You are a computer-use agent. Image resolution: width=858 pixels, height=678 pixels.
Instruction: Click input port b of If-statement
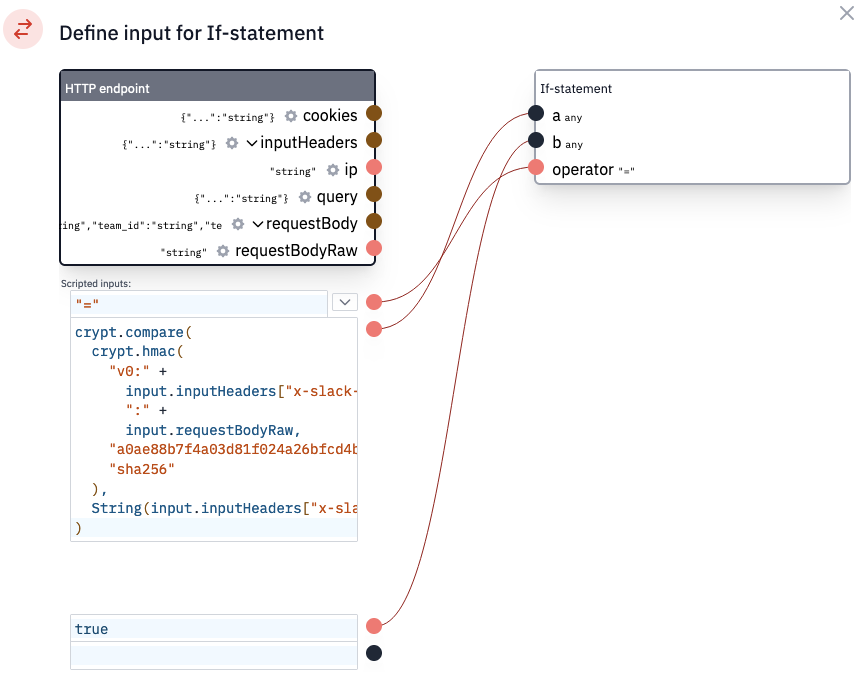[536, 140]
